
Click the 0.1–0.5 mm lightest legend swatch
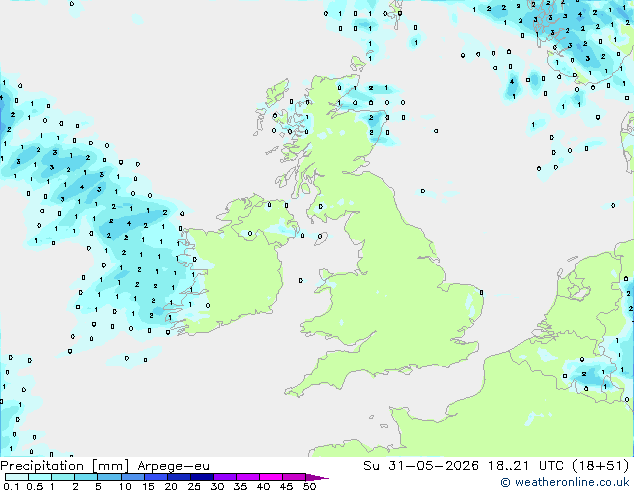(17, 477)
